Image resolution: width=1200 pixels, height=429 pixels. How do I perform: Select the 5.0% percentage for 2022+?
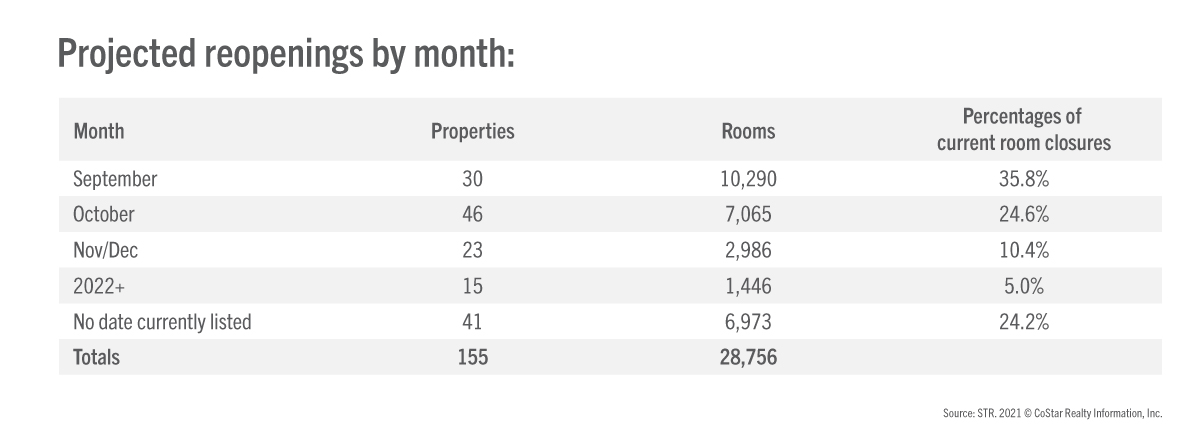click(1023, 286)
